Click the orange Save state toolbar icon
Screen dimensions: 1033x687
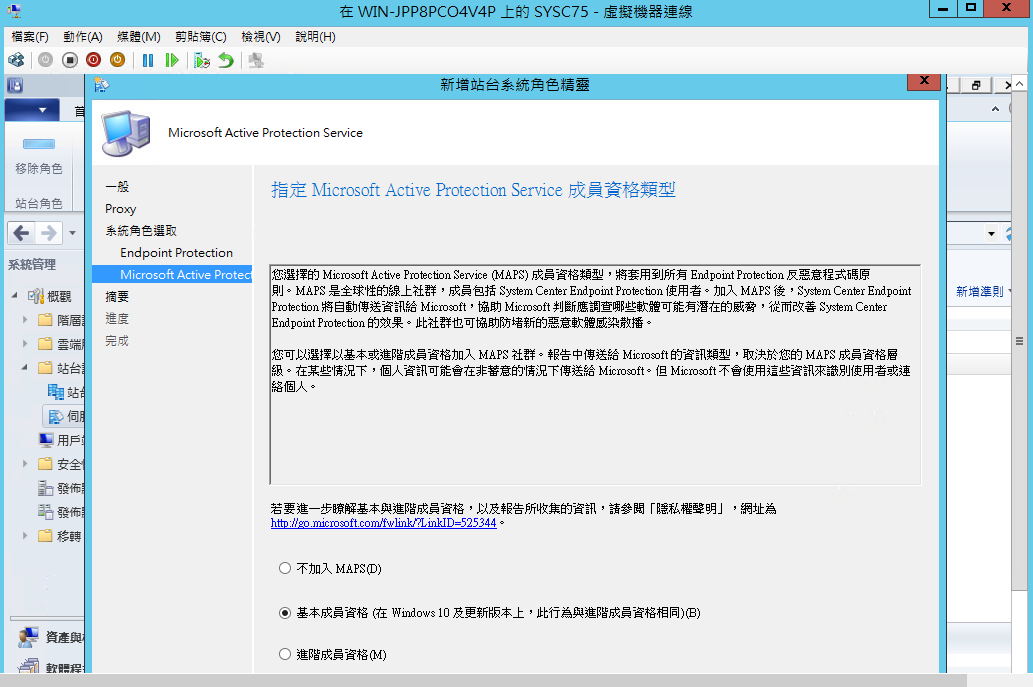[117, 61]
